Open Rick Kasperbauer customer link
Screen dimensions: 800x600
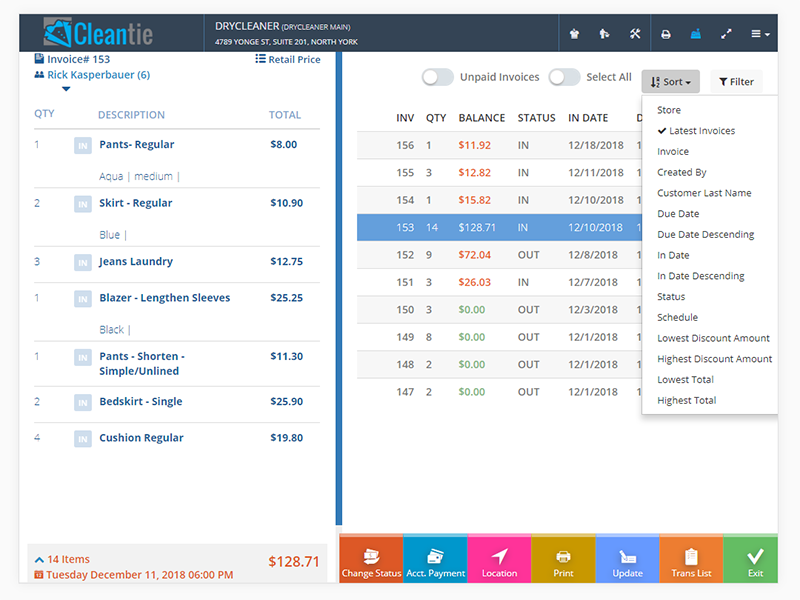[98, 75]
